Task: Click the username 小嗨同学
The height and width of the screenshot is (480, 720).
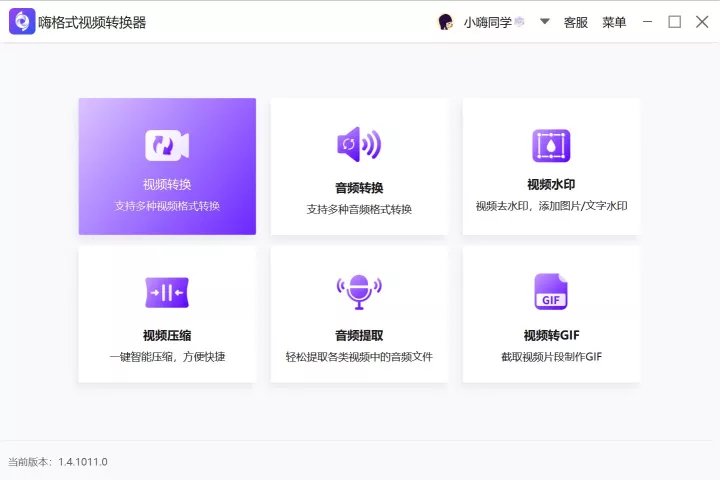Action: (x=488, y=22)
